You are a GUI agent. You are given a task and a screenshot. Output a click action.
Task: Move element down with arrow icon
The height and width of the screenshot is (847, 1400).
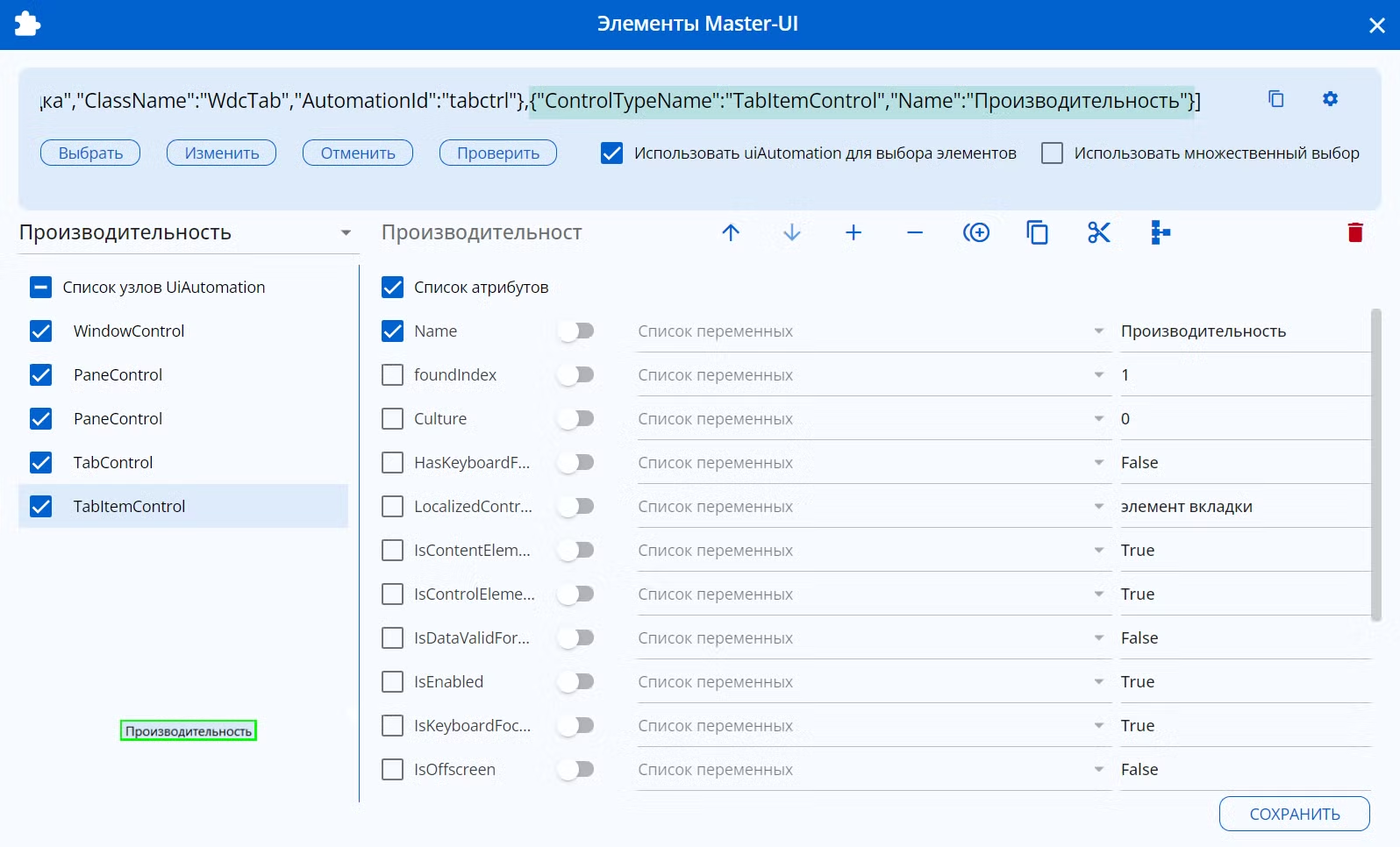coord(792,232)
